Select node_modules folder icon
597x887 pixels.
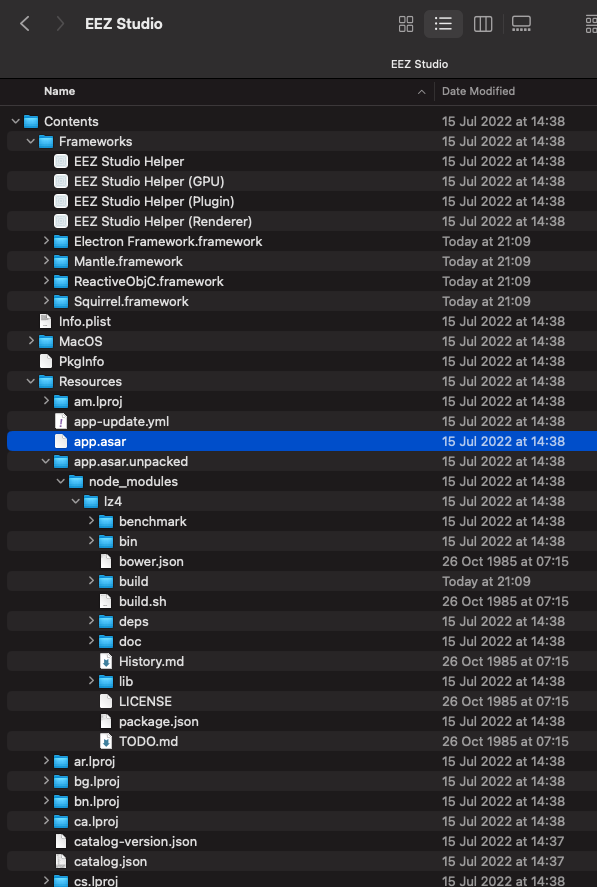[x=76, y=481]
